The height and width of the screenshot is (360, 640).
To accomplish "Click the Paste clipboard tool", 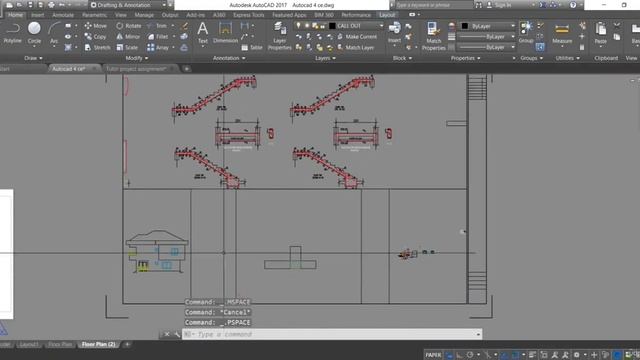I will click(600, 33).
